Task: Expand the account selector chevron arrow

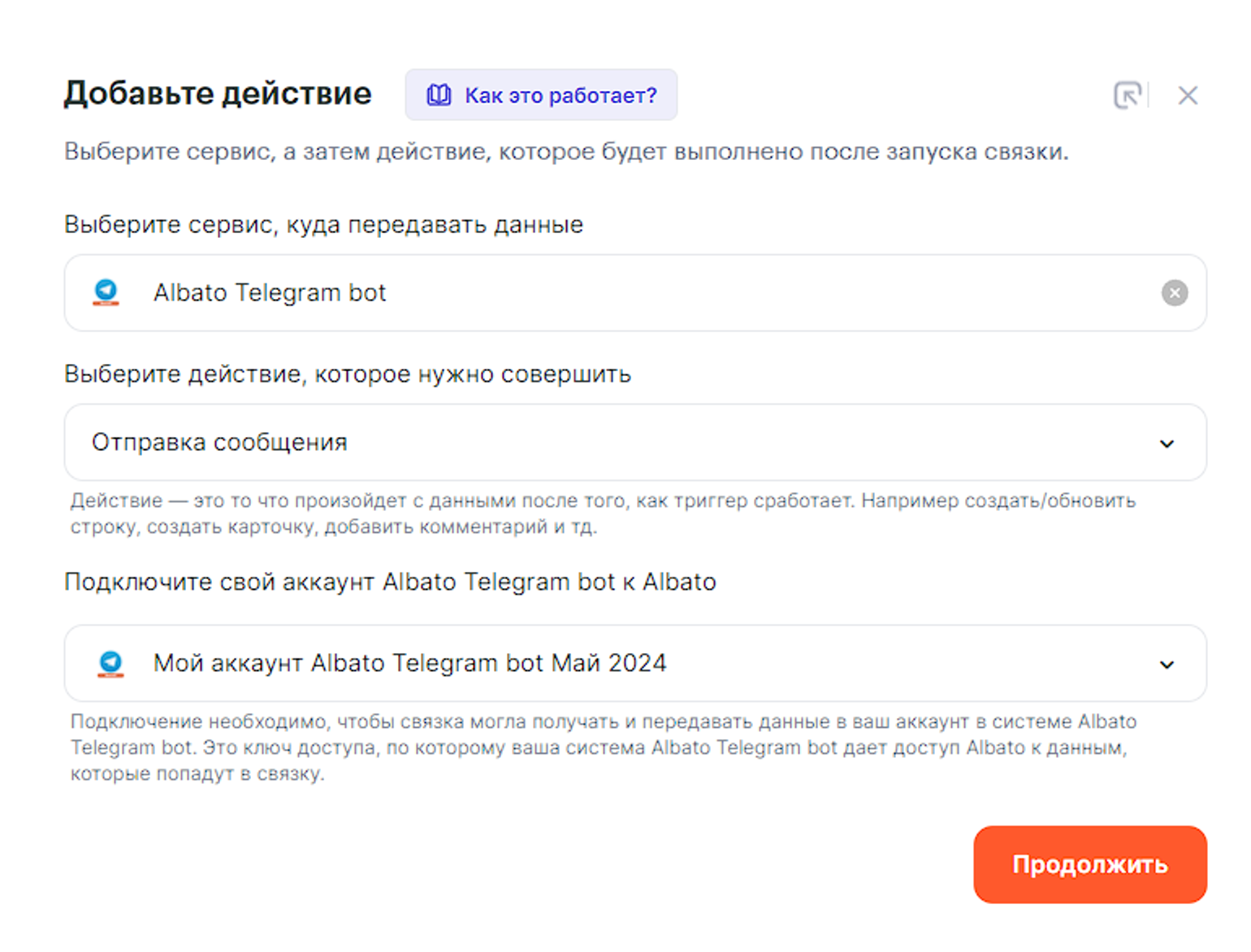Action: click(1167, 664)
